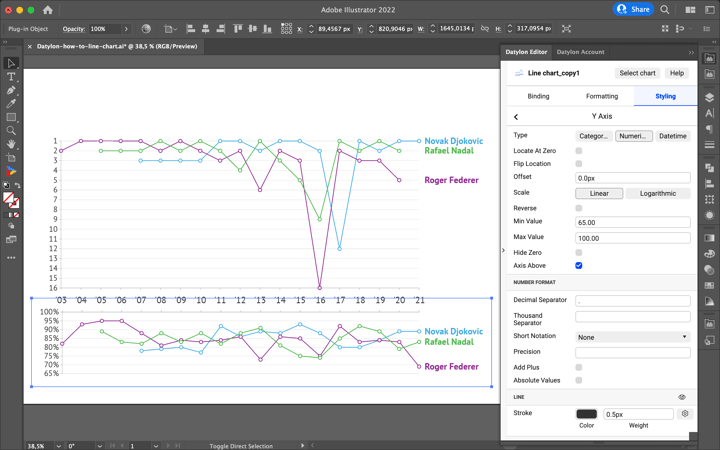Open the Short Notation dropdown
The image size is (720, 450).
633,337
